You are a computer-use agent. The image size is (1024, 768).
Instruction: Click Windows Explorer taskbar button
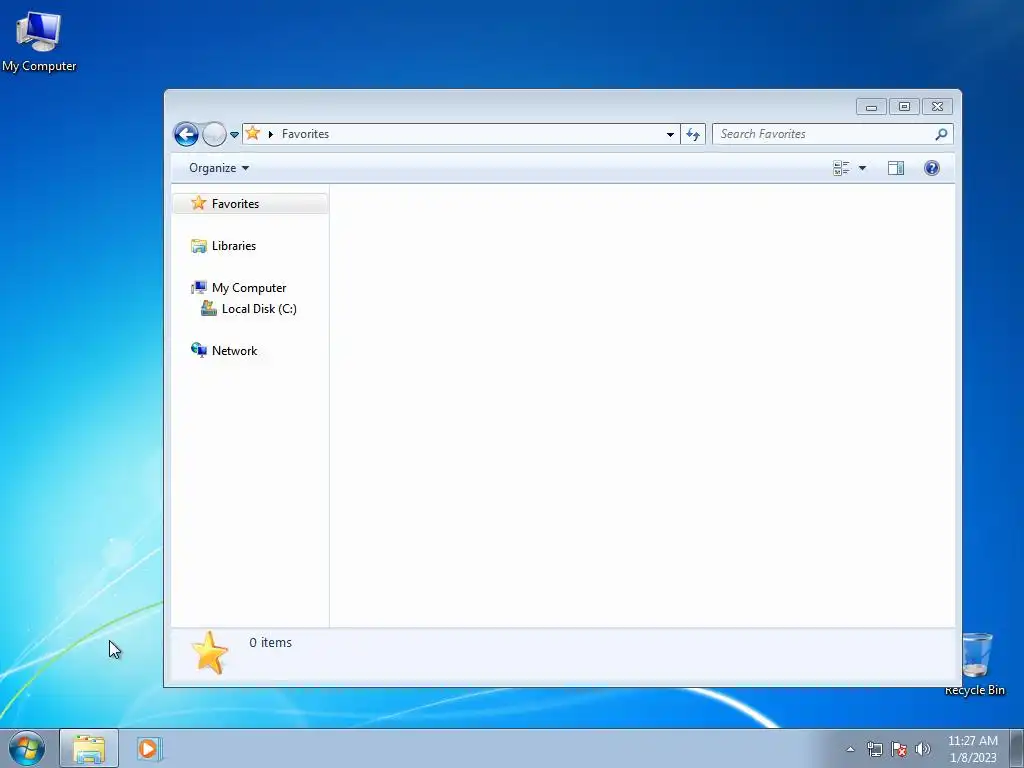tap(89, 748)
